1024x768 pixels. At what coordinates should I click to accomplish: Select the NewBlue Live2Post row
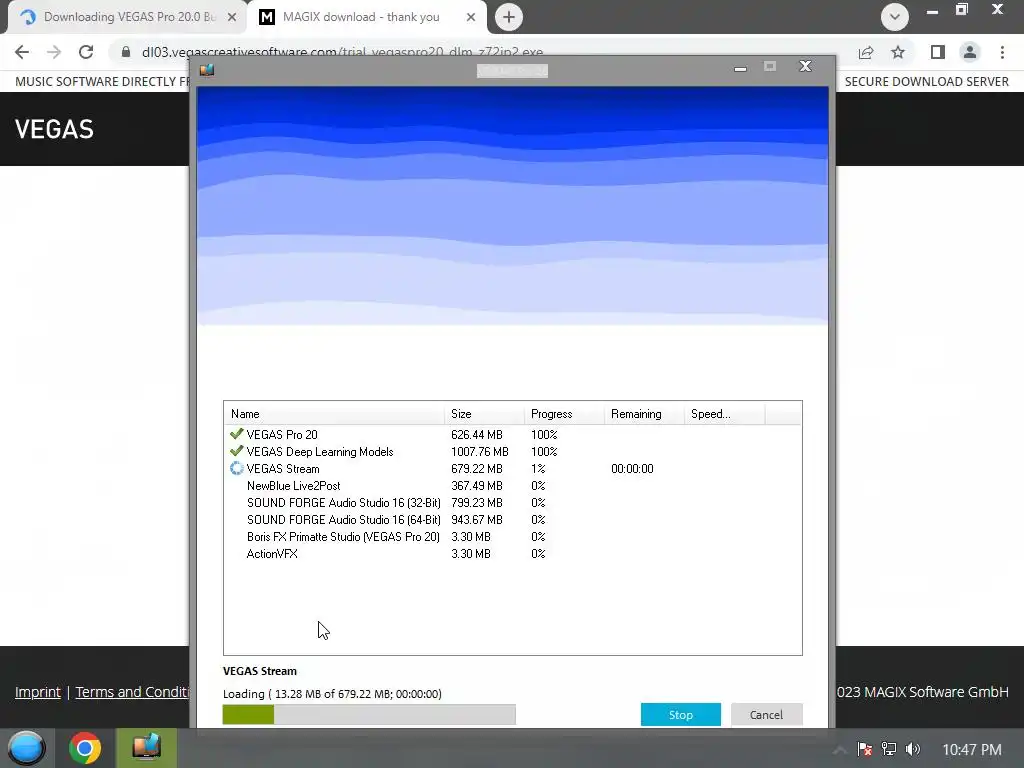click(513, 485)
